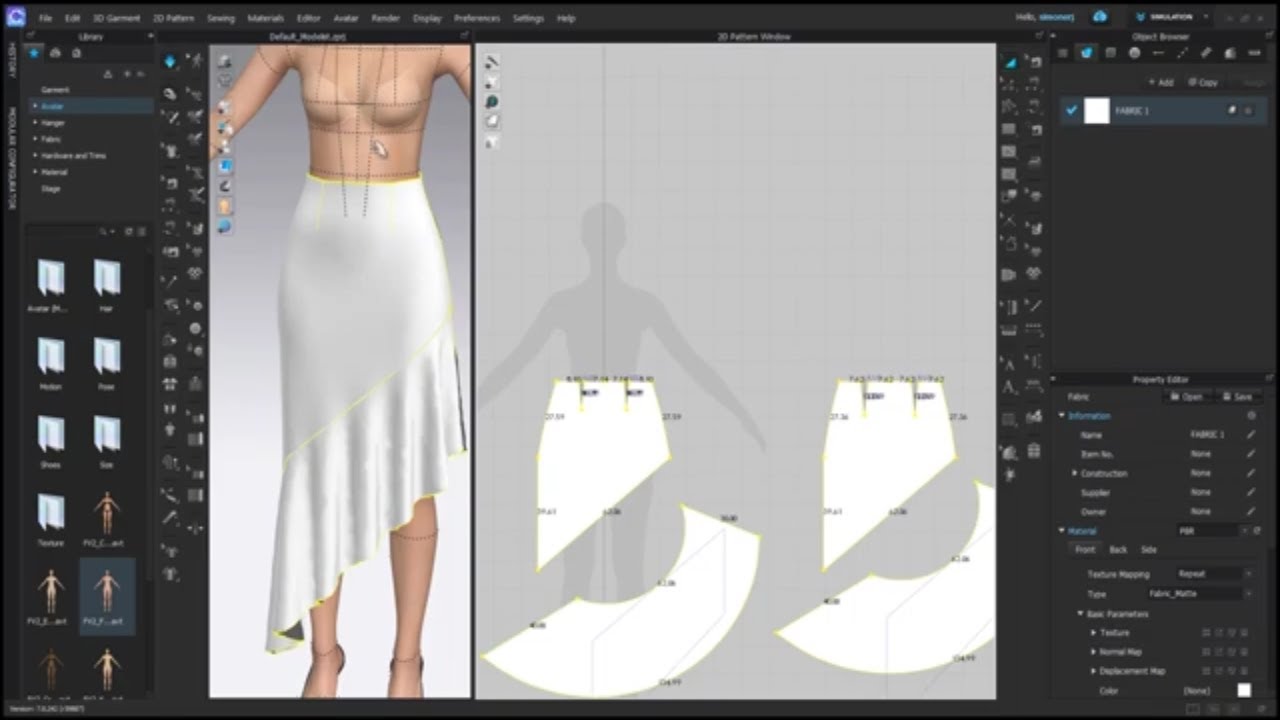Screen dimensions: 1280x720
Task: Expand the Hanger item in Library tree
Action: pos(35,123)
